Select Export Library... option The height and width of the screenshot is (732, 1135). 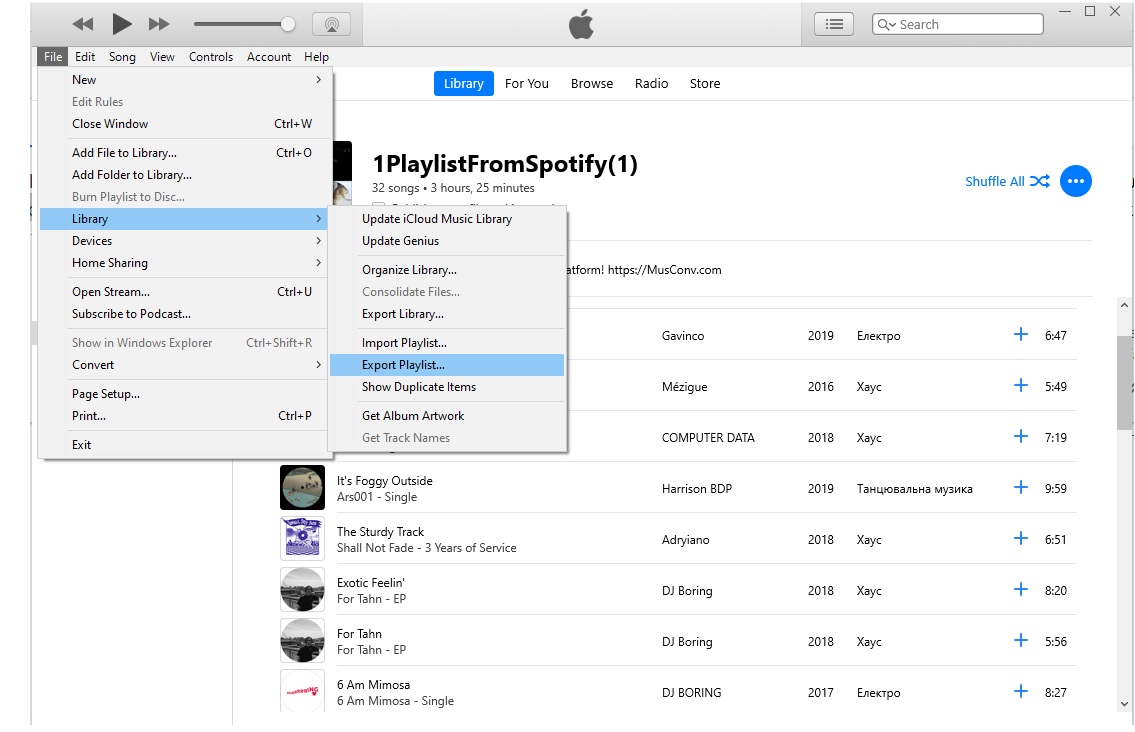(447, 314)
